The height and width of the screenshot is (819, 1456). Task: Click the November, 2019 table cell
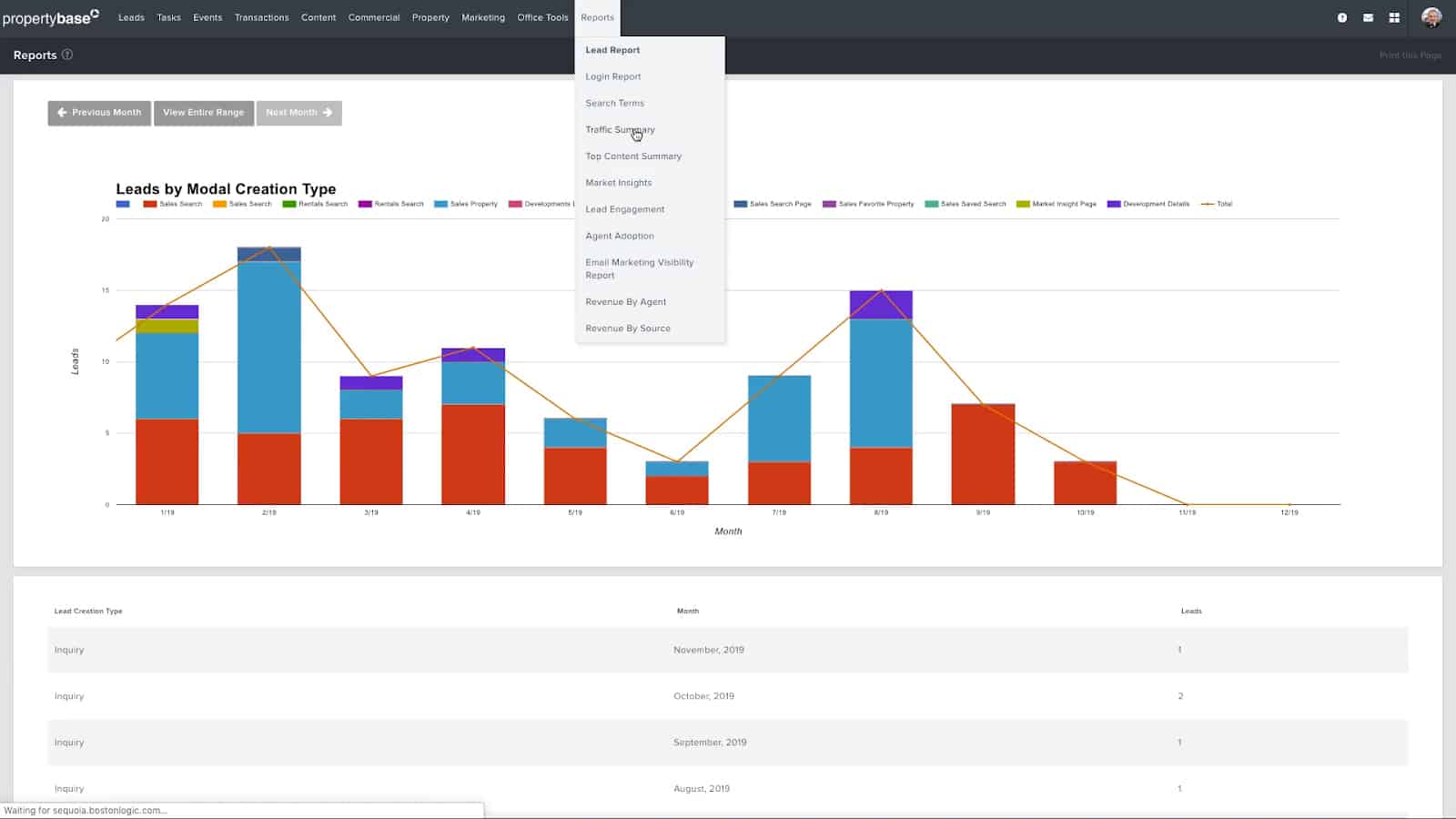(709, 650)
